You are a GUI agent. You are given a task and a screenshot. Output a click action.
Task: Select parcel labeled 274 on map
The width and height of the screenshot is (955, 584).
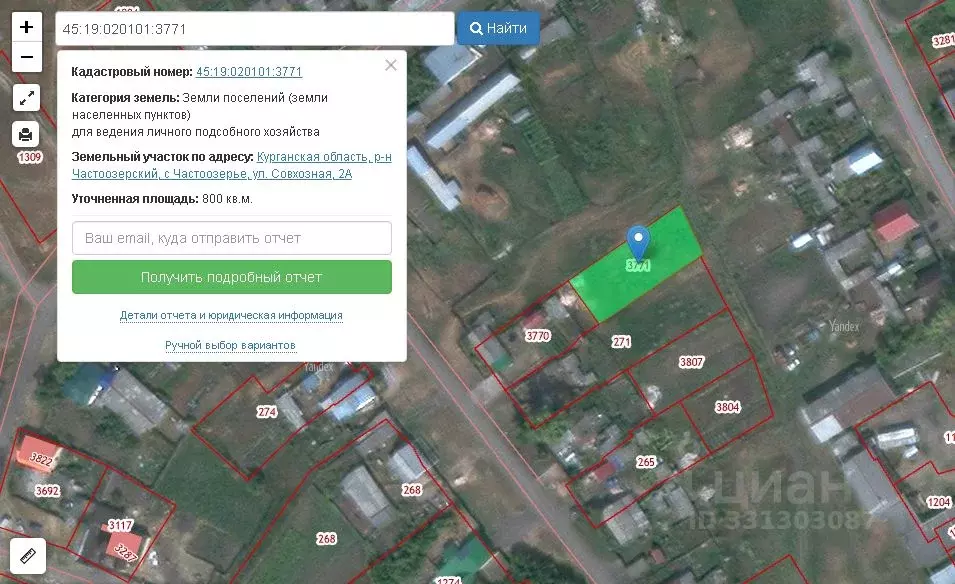267,412
